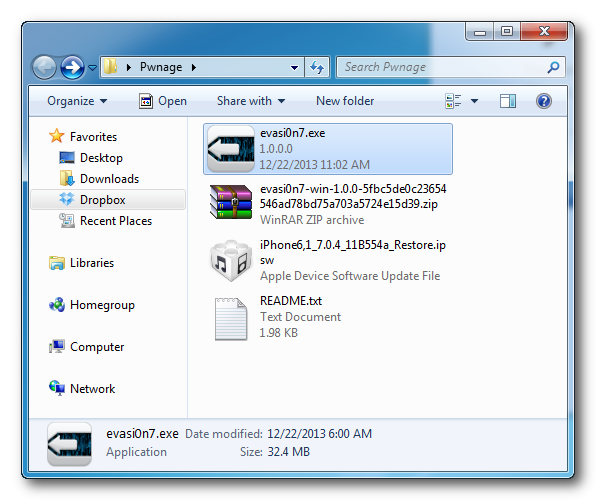Click the 1.0.0.0 version text
Image resolution: width=596 pixels, height=500 pixels.
click(276, 149)
